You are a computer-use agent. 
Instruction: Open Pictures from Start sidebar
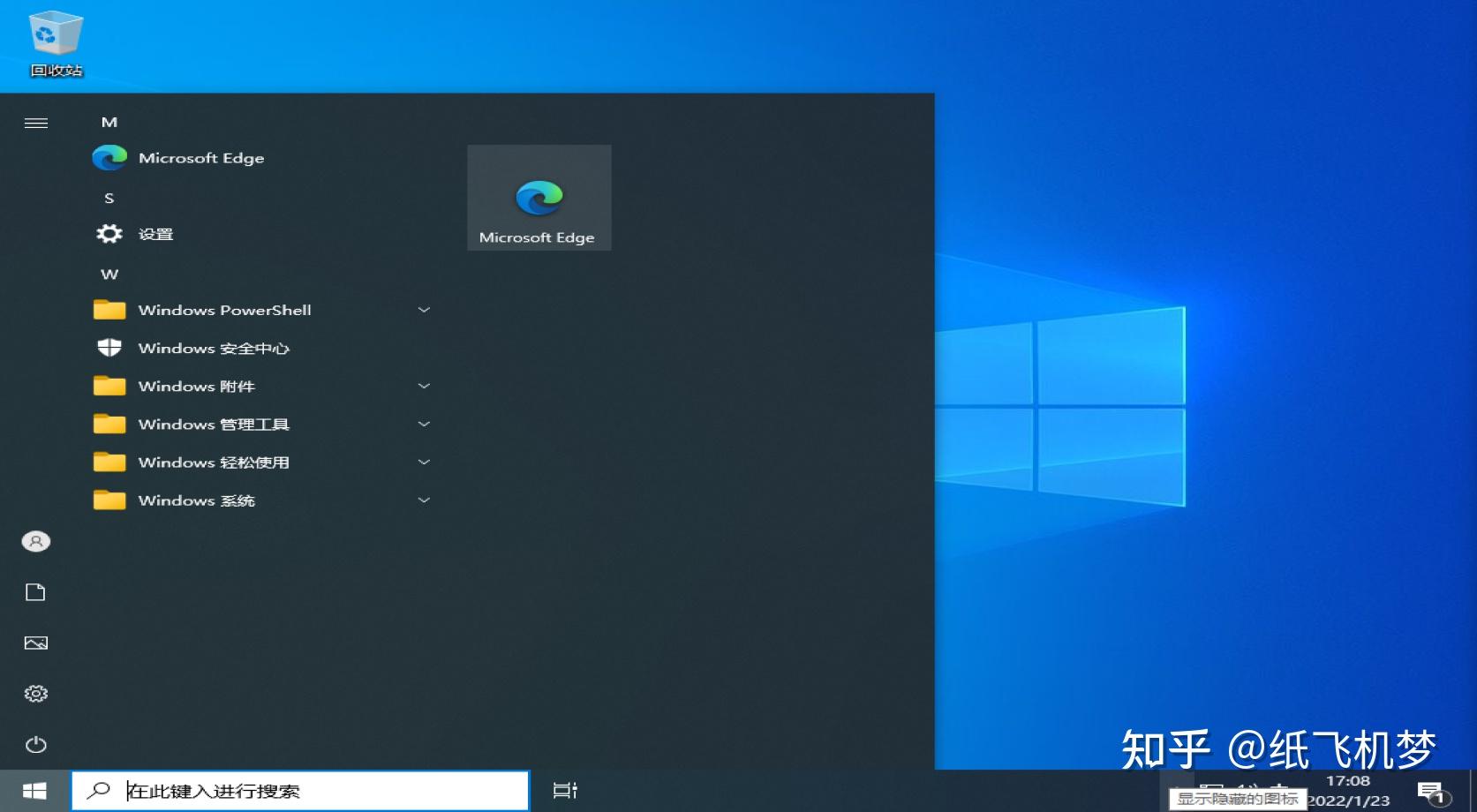tap(36, 643)
